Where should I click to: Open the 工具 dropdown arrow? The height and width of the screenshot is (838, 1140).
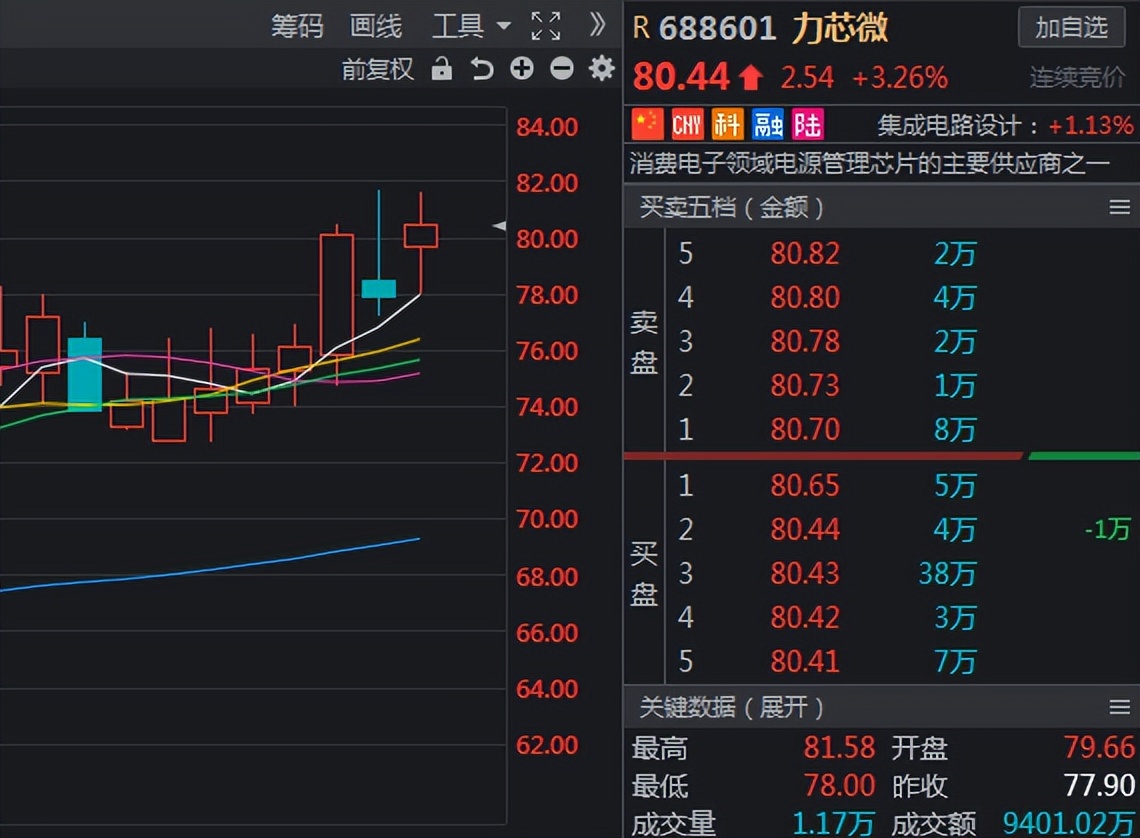point(505,27)
